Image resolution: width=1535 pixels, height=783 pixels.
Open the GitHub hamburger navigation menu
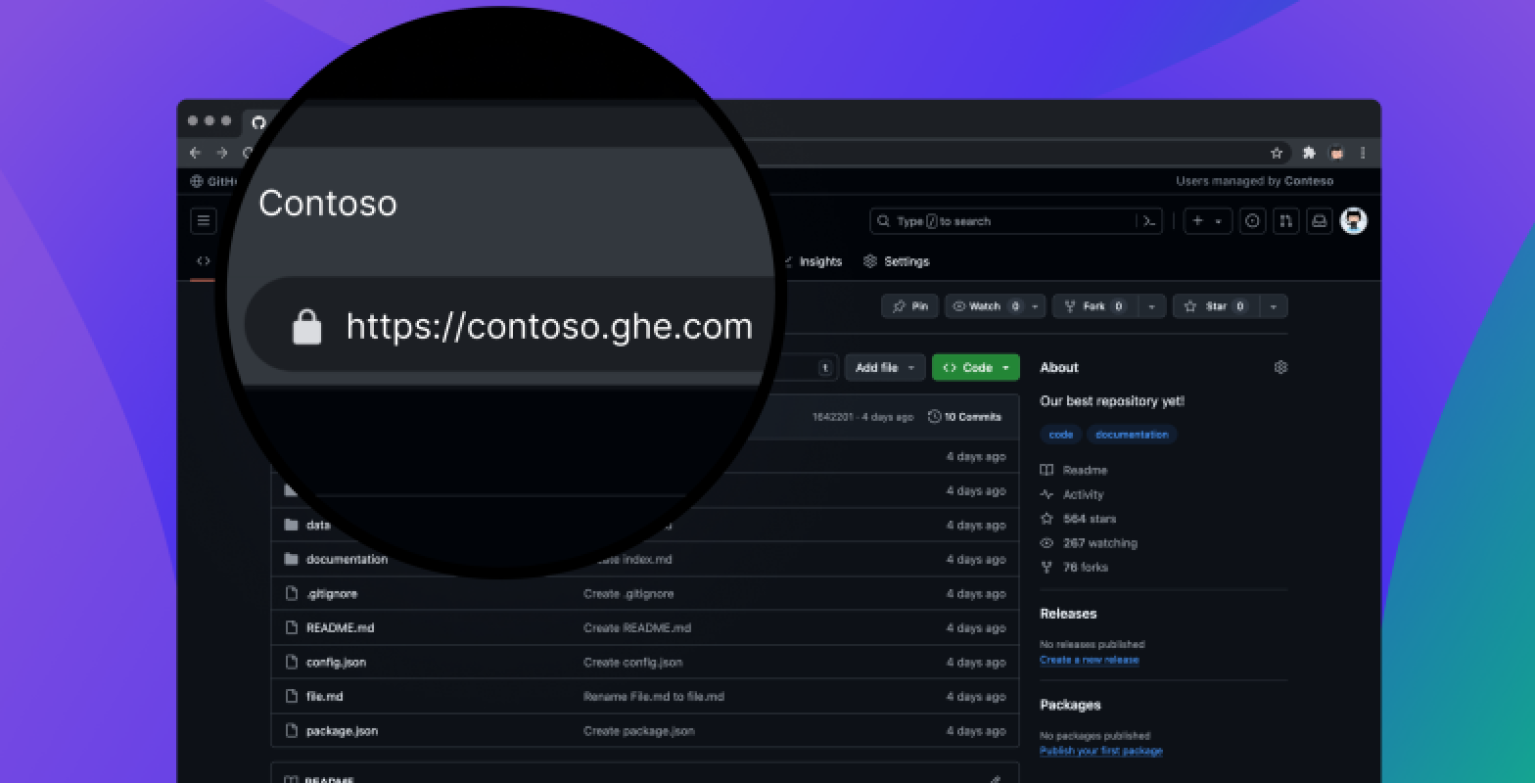coord(204,221)
